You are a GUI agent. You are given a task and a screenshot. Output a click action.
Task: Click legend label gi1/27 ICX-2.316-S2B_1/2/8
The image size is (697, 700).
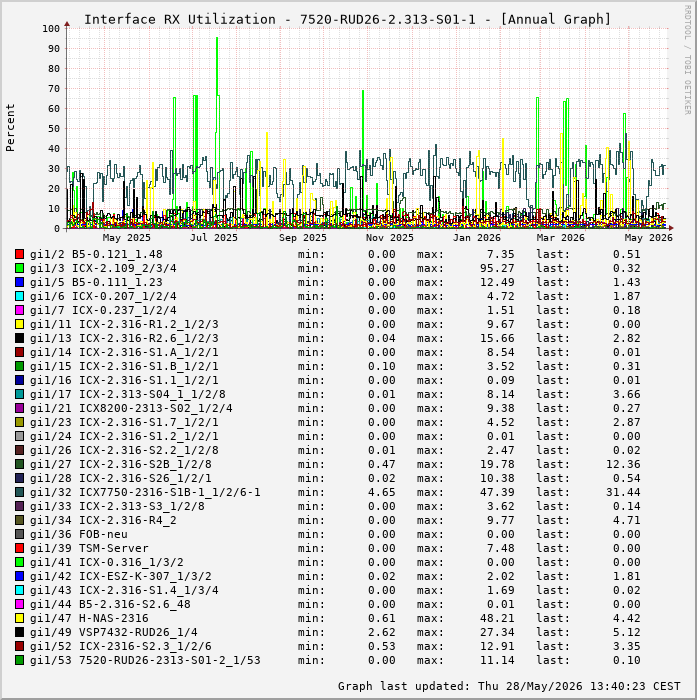pos(121,464)
